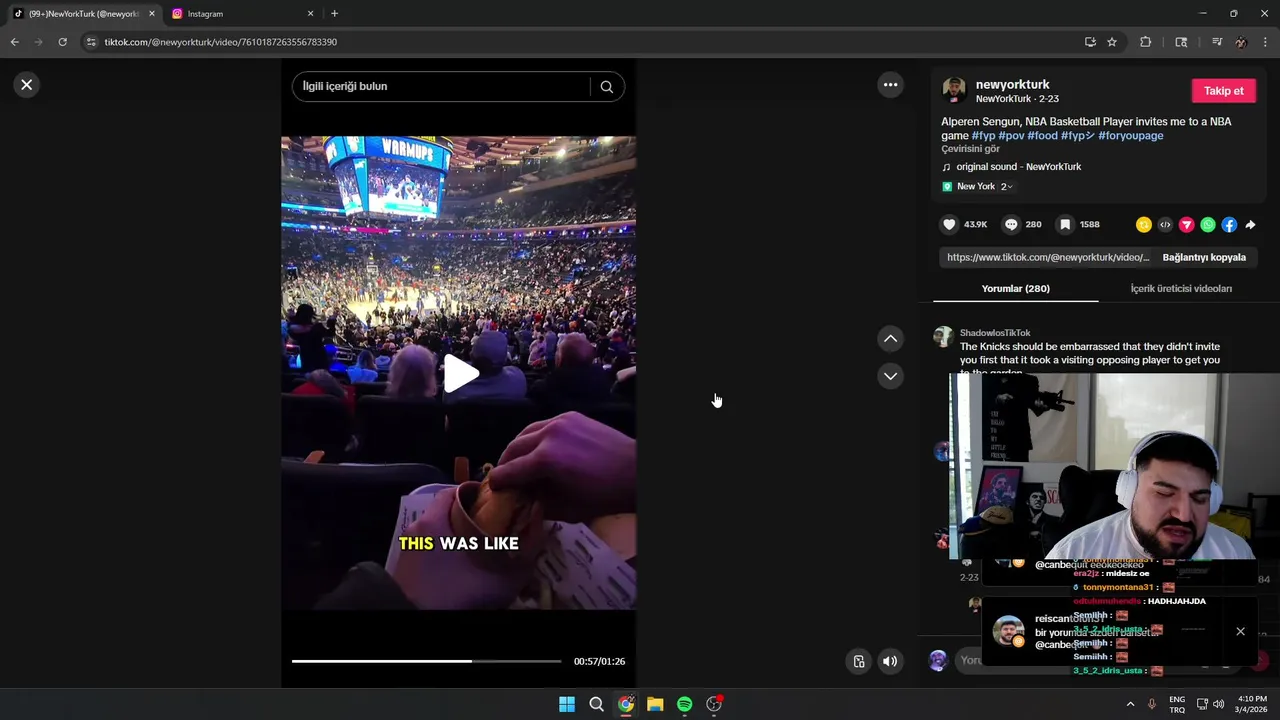Open ShadowlosTikTok commenter profile
This screenshot has width=1280, height=720.
click(x=995, y=333)
